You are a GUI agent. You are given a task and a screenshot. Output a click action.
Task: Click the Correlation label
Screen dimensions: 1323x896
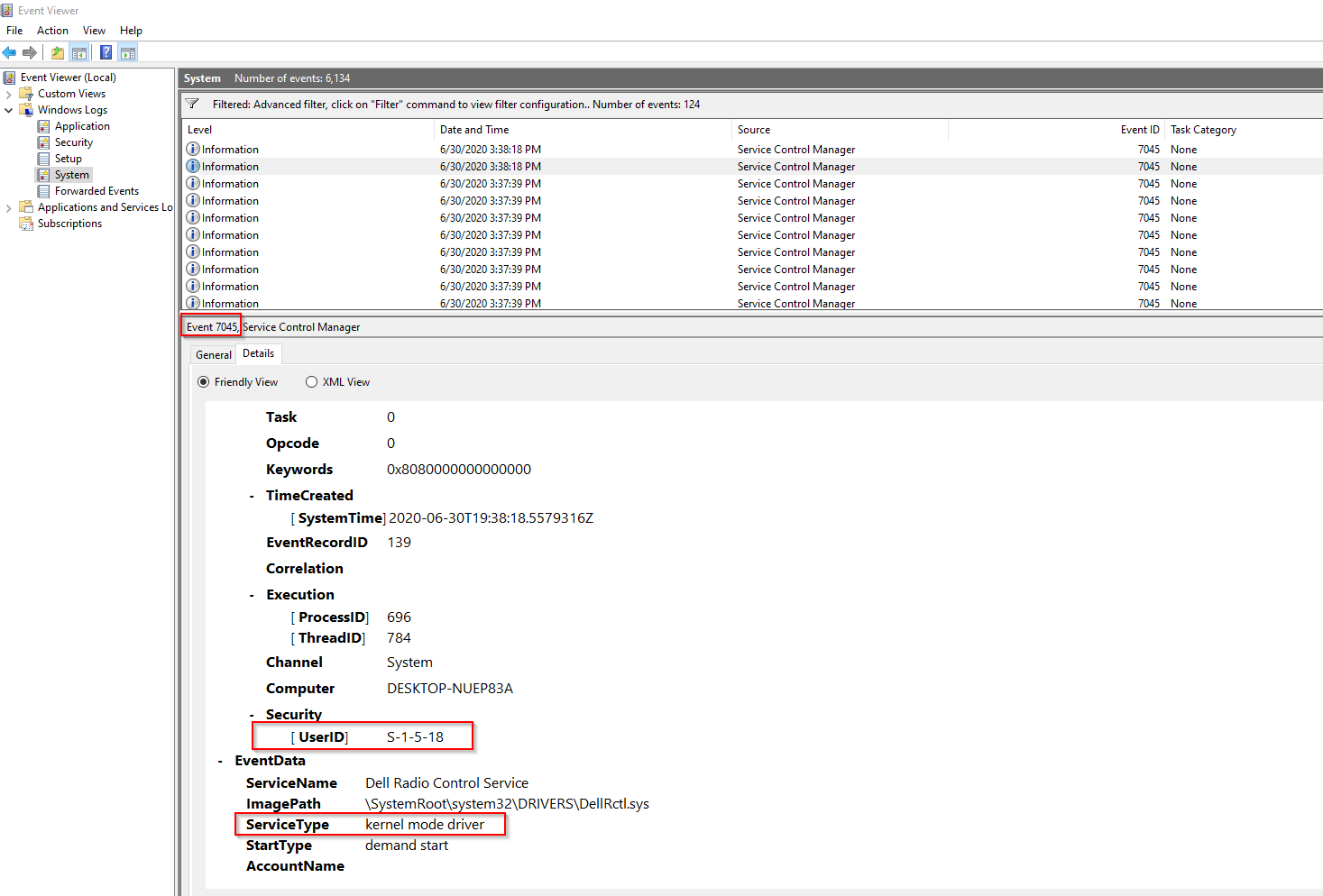point(305,569)
